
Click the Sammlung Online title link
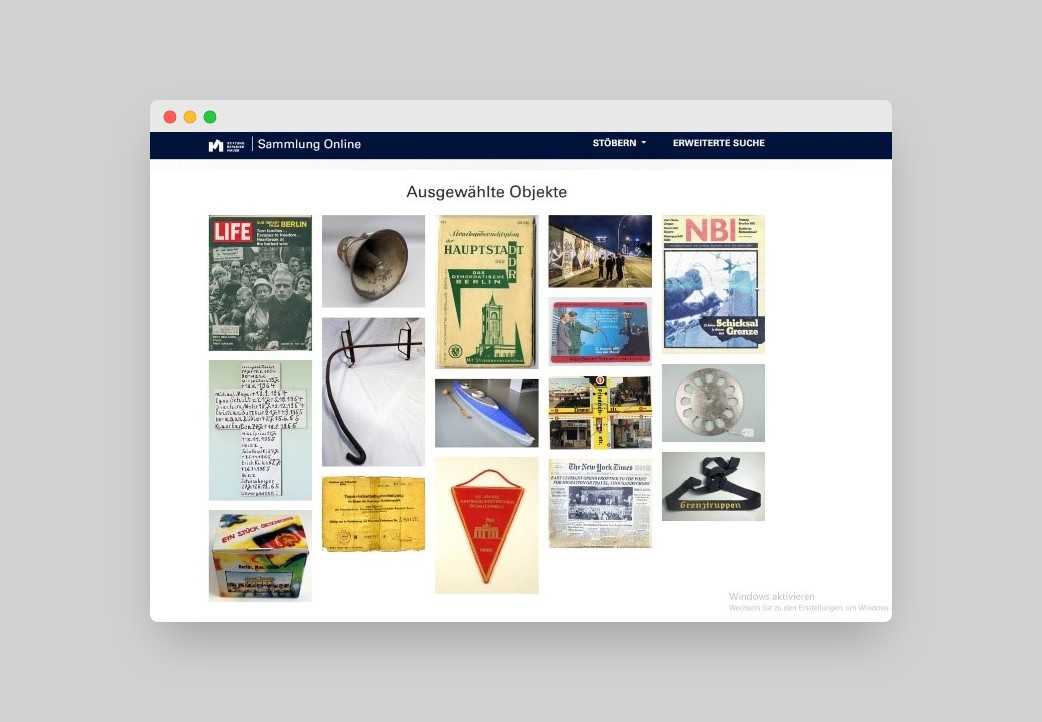(308, 144)
